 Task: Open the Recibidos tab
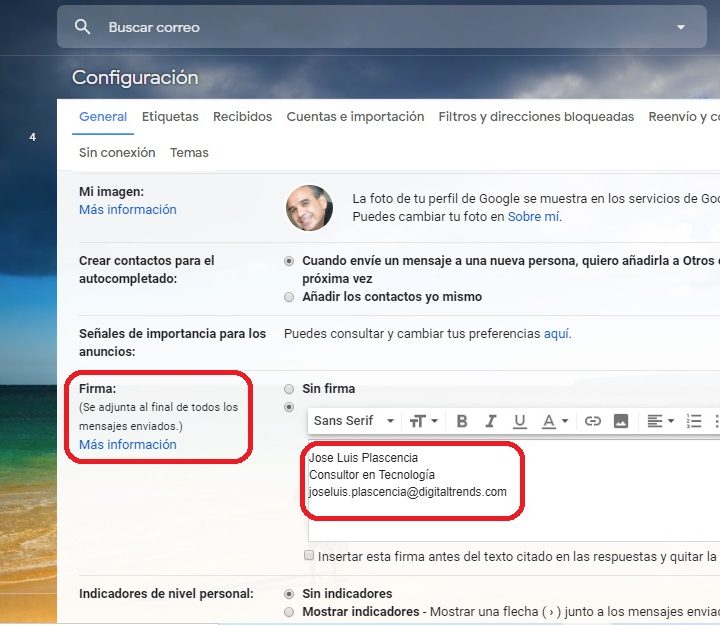(242, 117)
